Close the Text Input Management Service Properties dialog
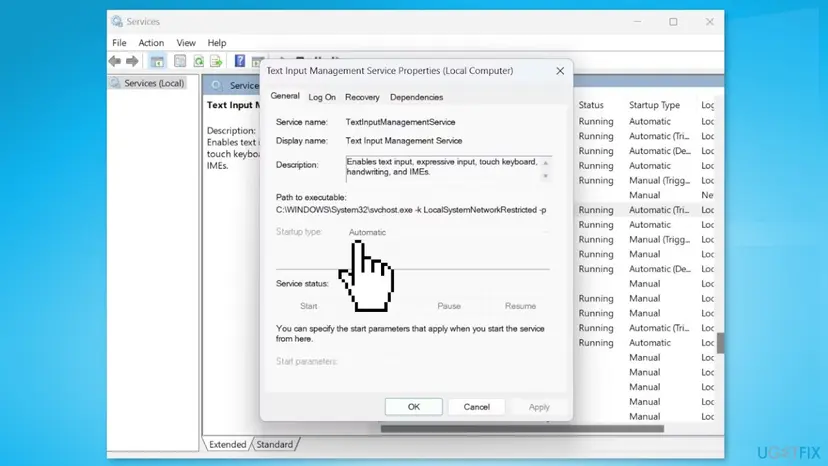The height and width of the screenshot is (466, 828). pyautogui.click(x=560, y=71)
